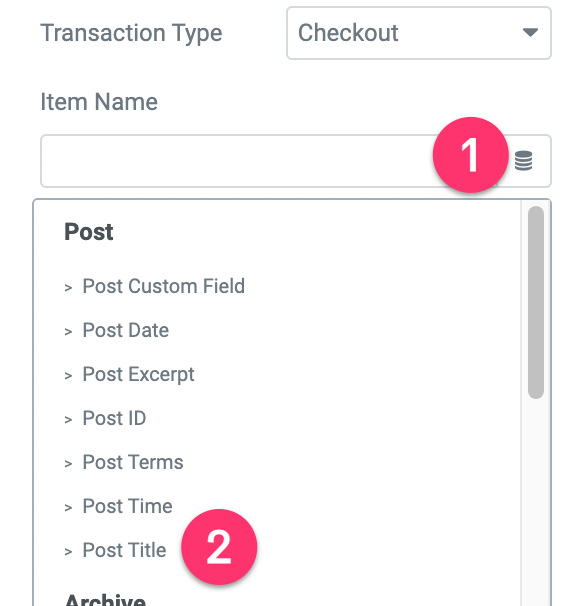This screenshot has height=606, width=574.
Task: Click the arrow marker before Post Custom Field
Action: [x=68, y=288]
